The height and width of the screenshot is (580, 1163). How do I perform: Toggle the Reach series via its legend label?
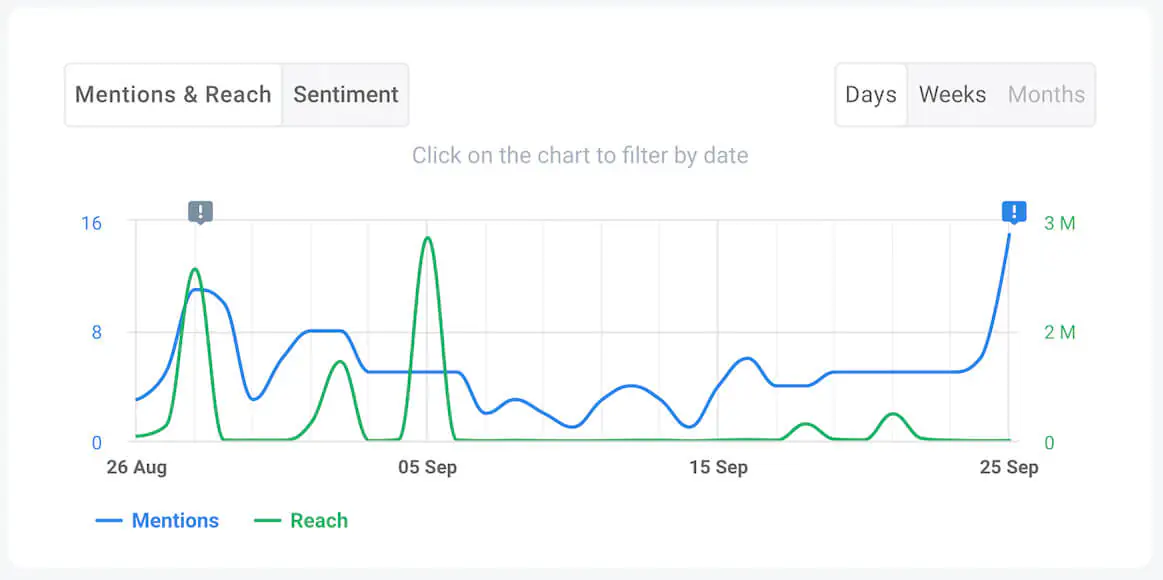coord(318,520)
